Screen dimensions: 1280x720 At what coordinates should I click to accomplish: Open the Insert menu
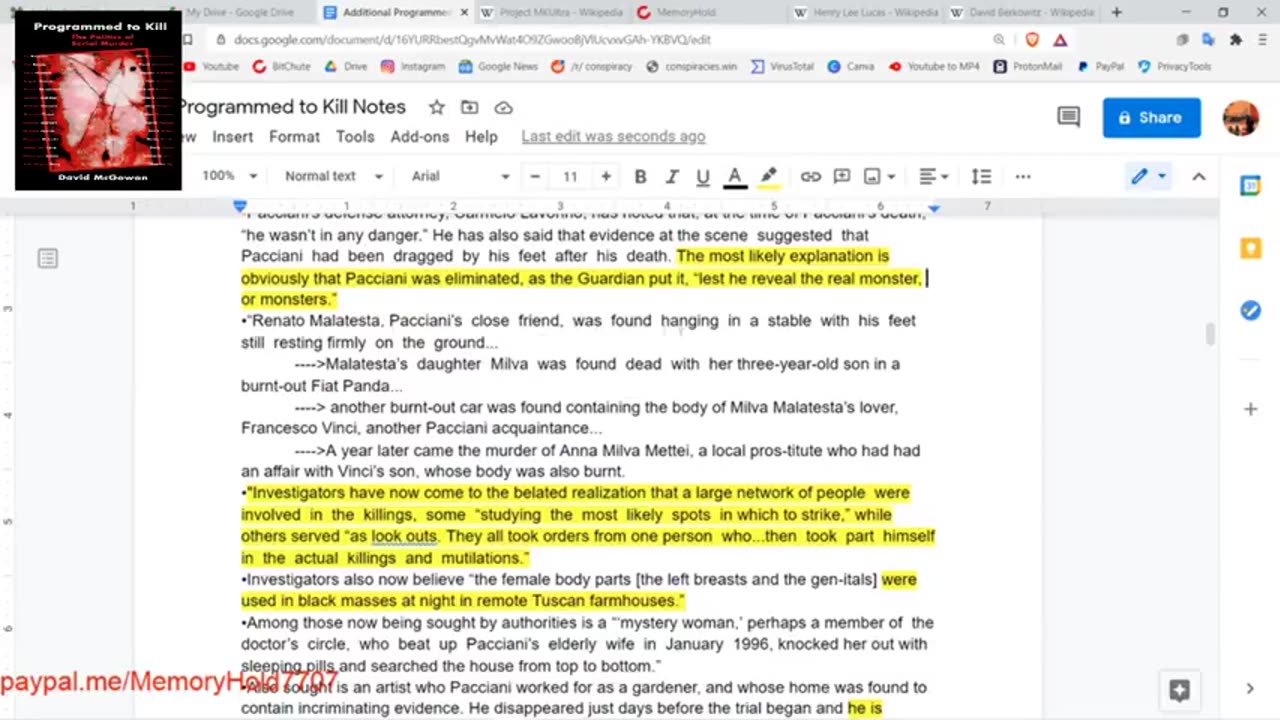232,137
